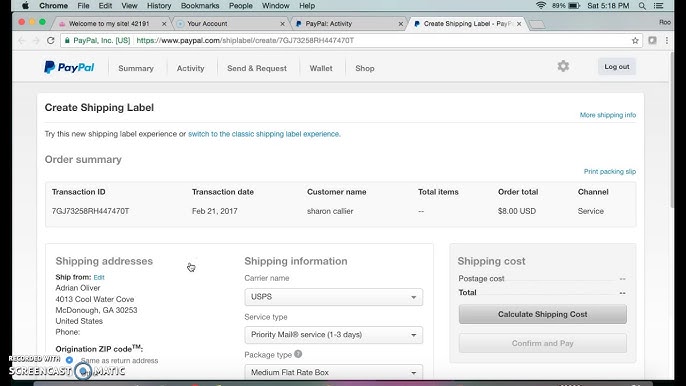686x386 pixels.
Task: Open Spotlight search in the menu bar
Action: coord(642,6)
